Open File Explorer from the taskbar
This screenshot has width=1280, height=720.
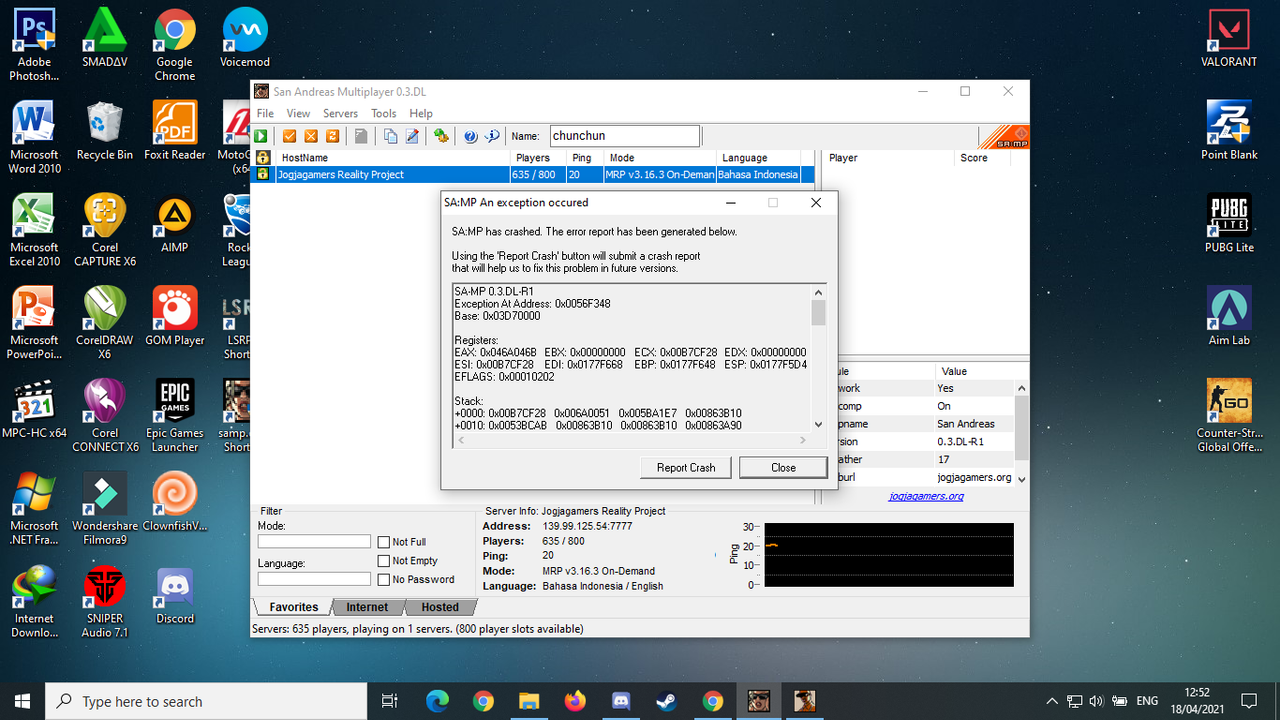pyautogui.click(x=528, y=701)
